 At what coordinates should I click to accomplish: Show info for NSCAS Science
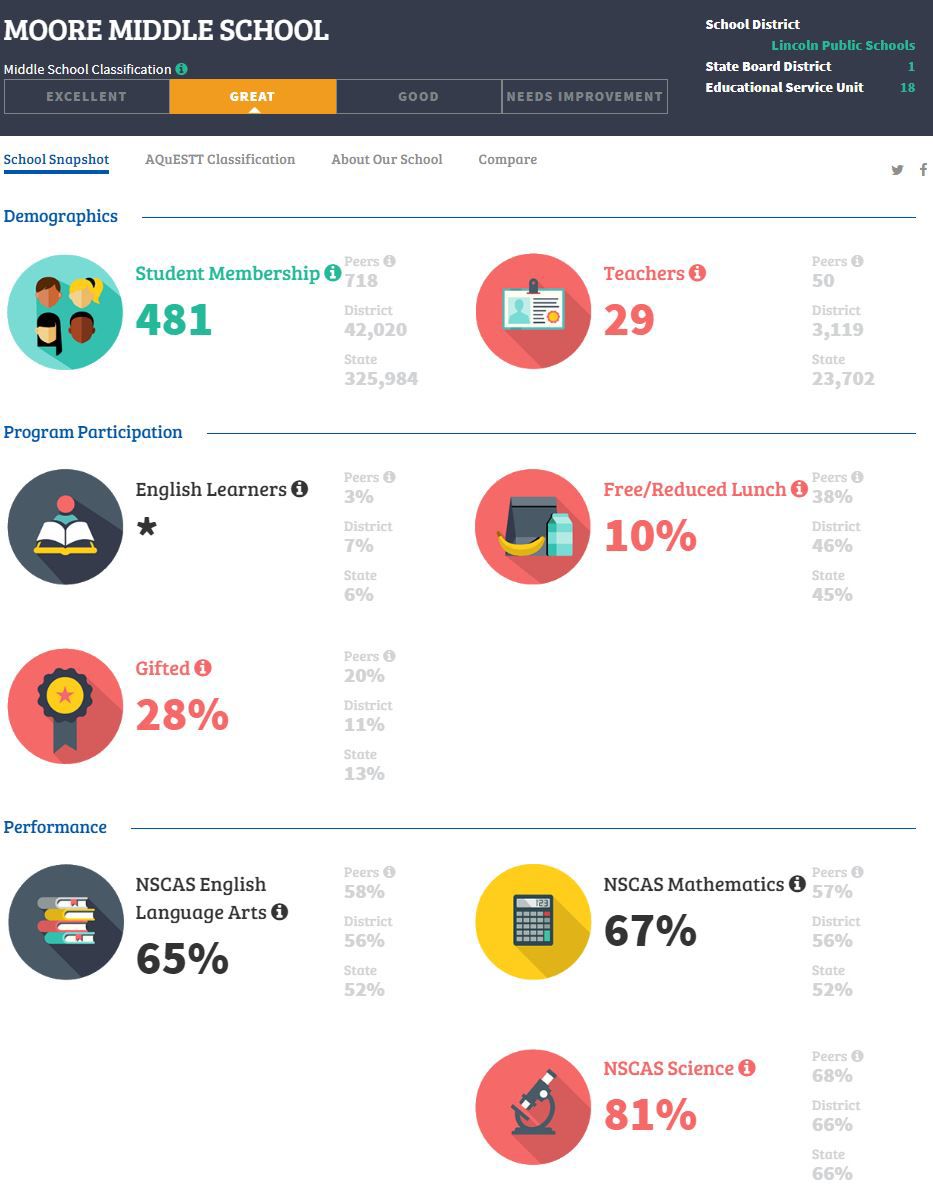747,1068
